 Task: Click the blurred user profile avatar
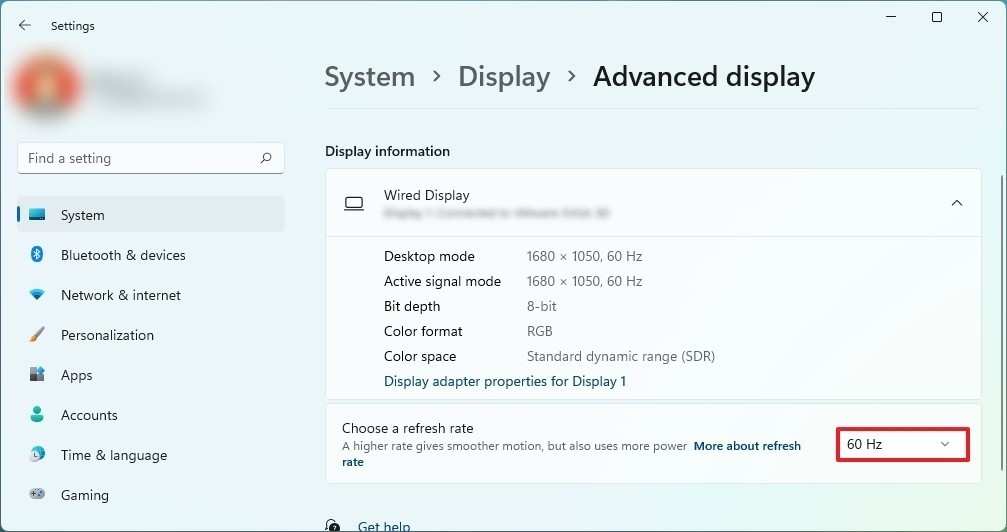click(44, 85)
